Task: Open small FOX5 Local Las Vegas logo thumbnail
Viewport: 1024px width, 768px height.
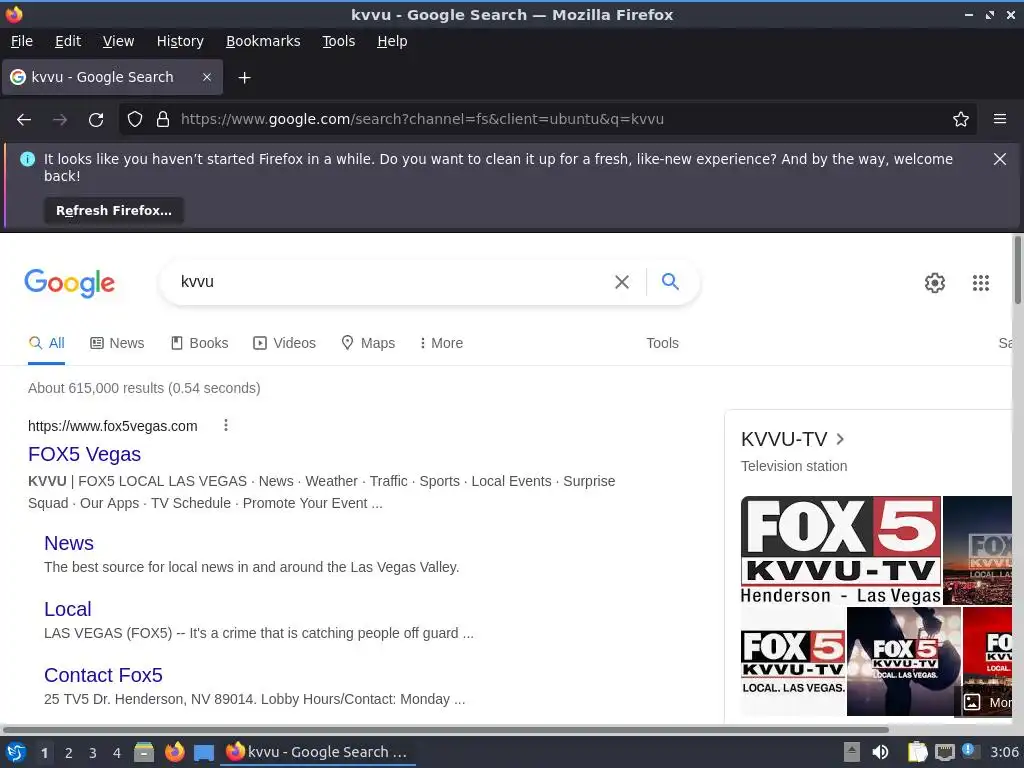Action: (x=793, y=662)
